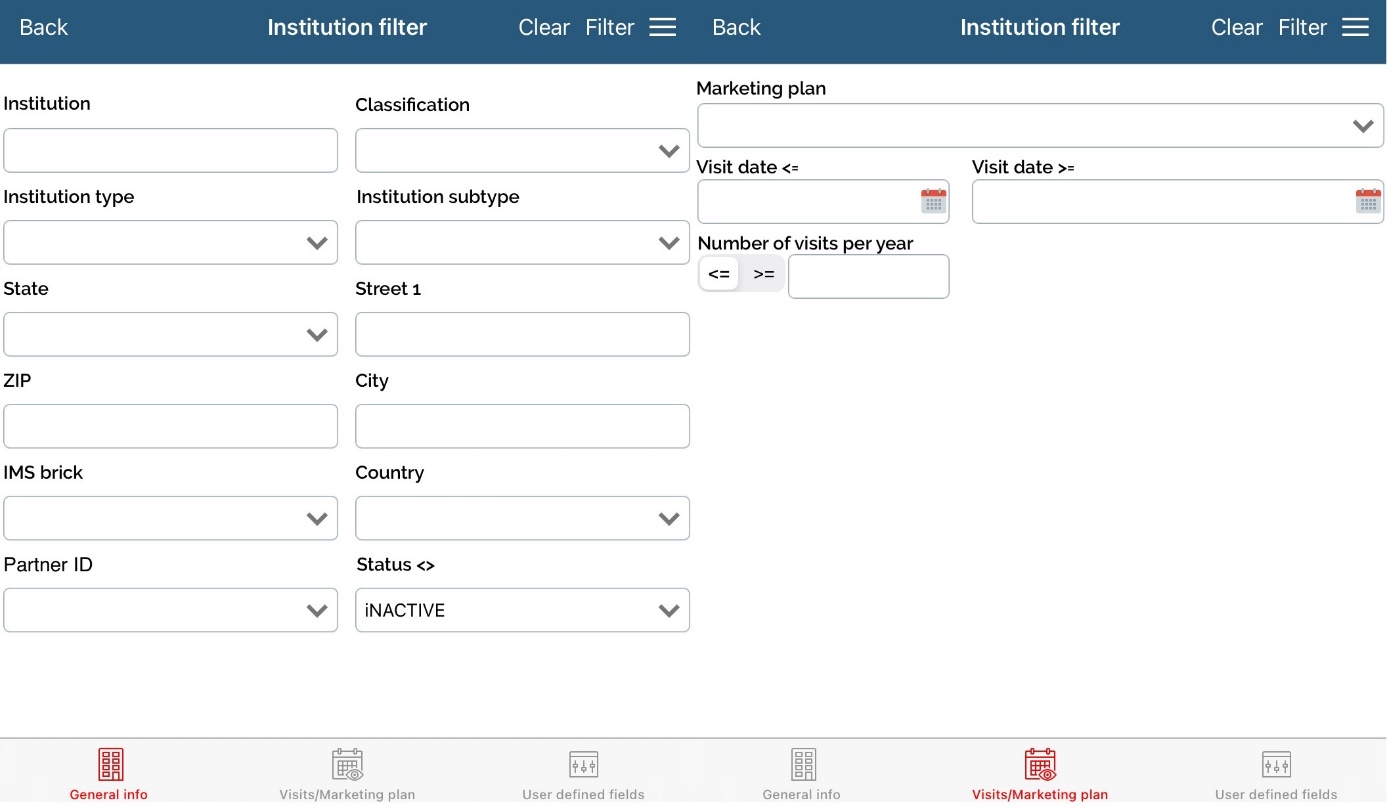Viewport: 1387px width, 809px height.
Task: Tap User defined fields sliders icon on left screen
Action: (583, 764)
